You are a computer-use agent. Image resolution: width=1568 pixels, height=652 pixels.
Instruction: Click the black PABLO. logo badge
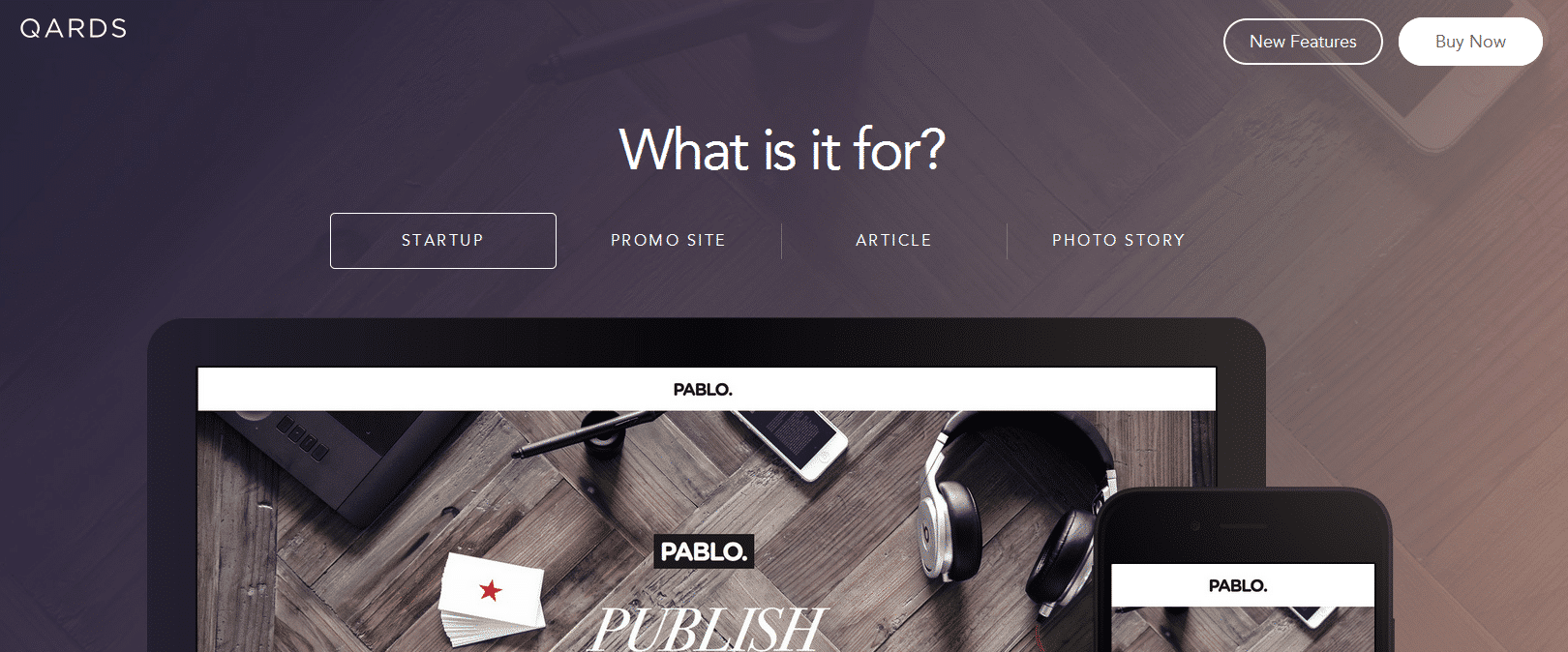(x=704, y=551)
